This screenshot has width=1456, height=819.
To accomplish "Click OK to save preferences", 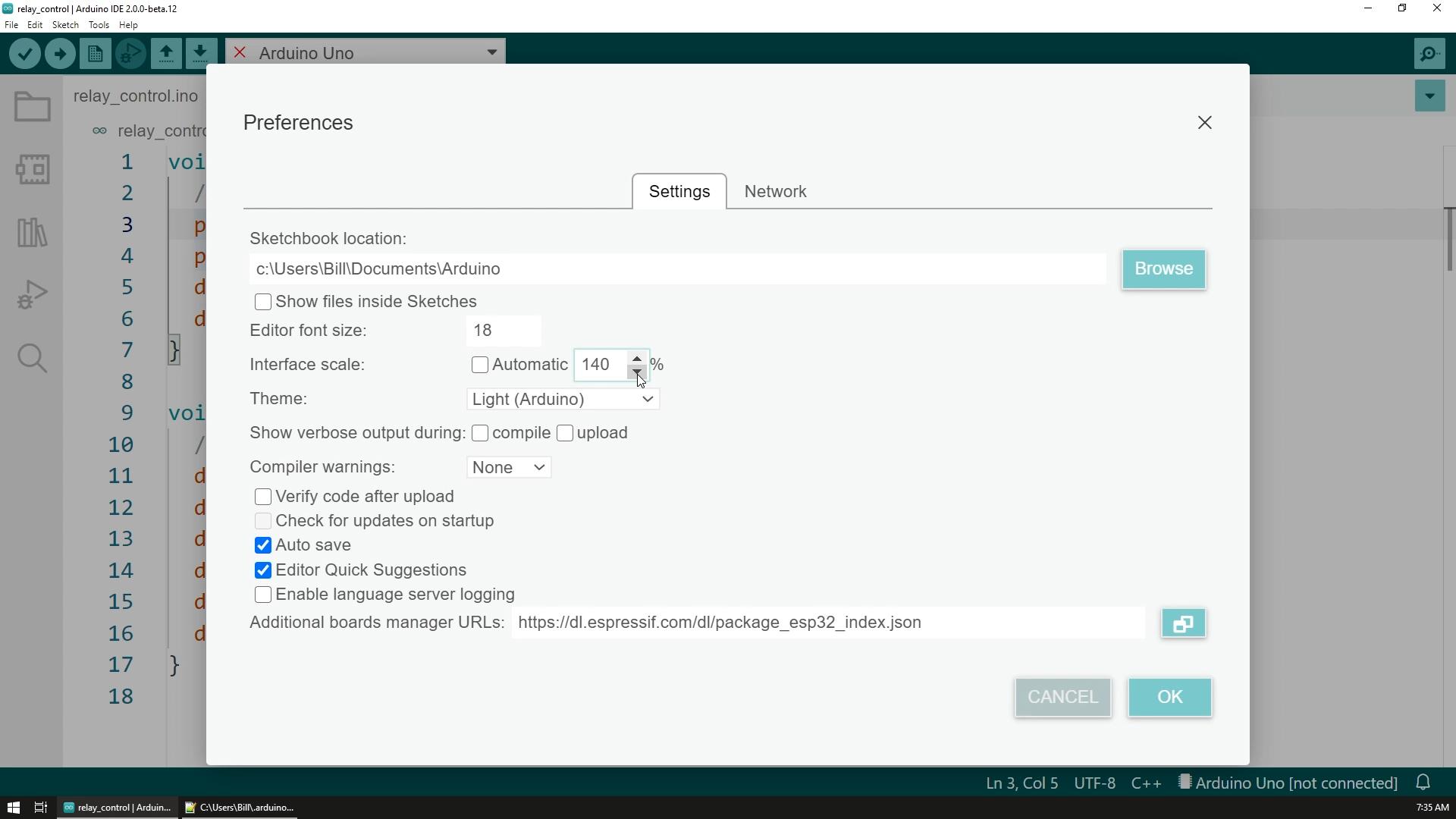I will pos(1169,698).
